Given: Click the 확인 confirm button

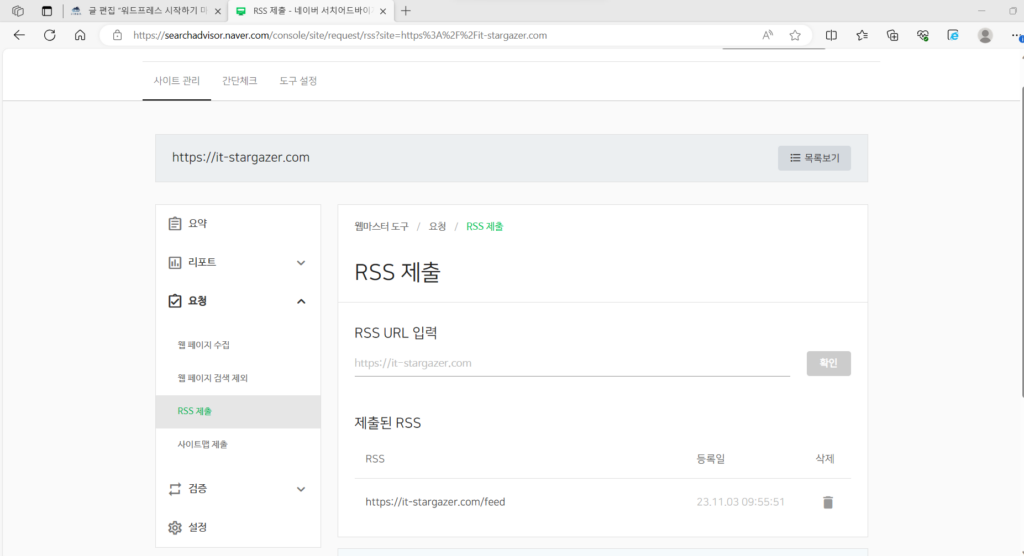Looking at the screenshot, I should (828, 363).
